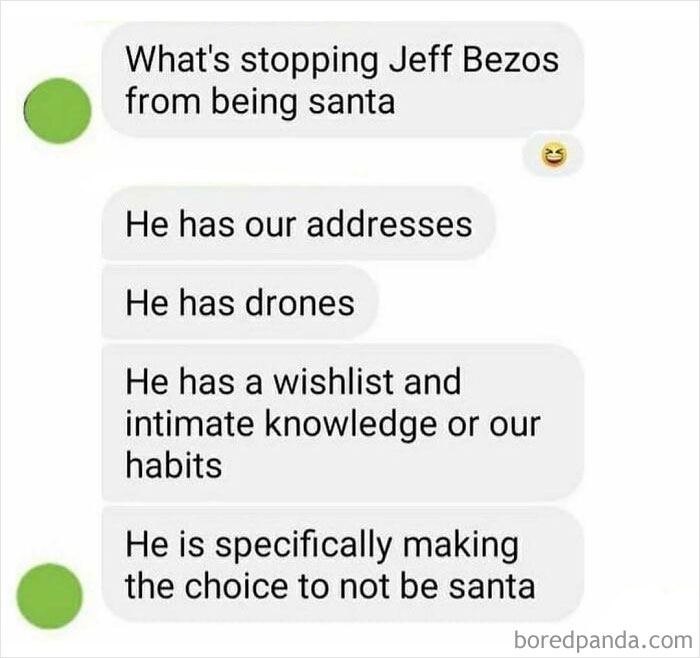Click the word "drones"

(x=300, y=303)
